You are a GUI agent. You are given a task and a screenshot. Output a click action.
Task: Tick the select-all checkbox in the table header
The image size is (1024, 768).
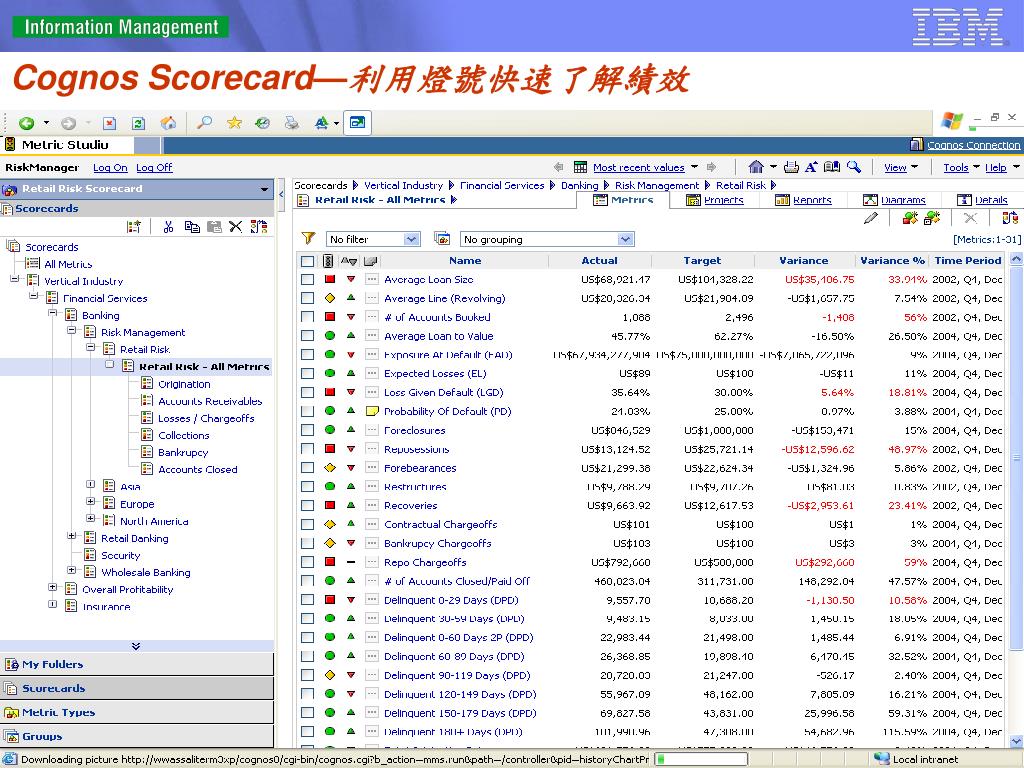pyautogui.click(x=308, y=261)
